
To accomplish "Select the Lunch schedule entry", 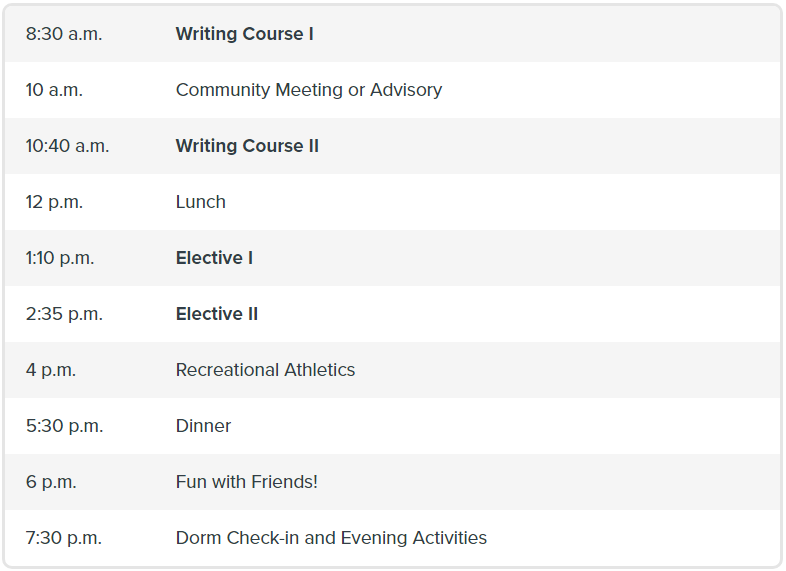I will click(x=201, y=202).
